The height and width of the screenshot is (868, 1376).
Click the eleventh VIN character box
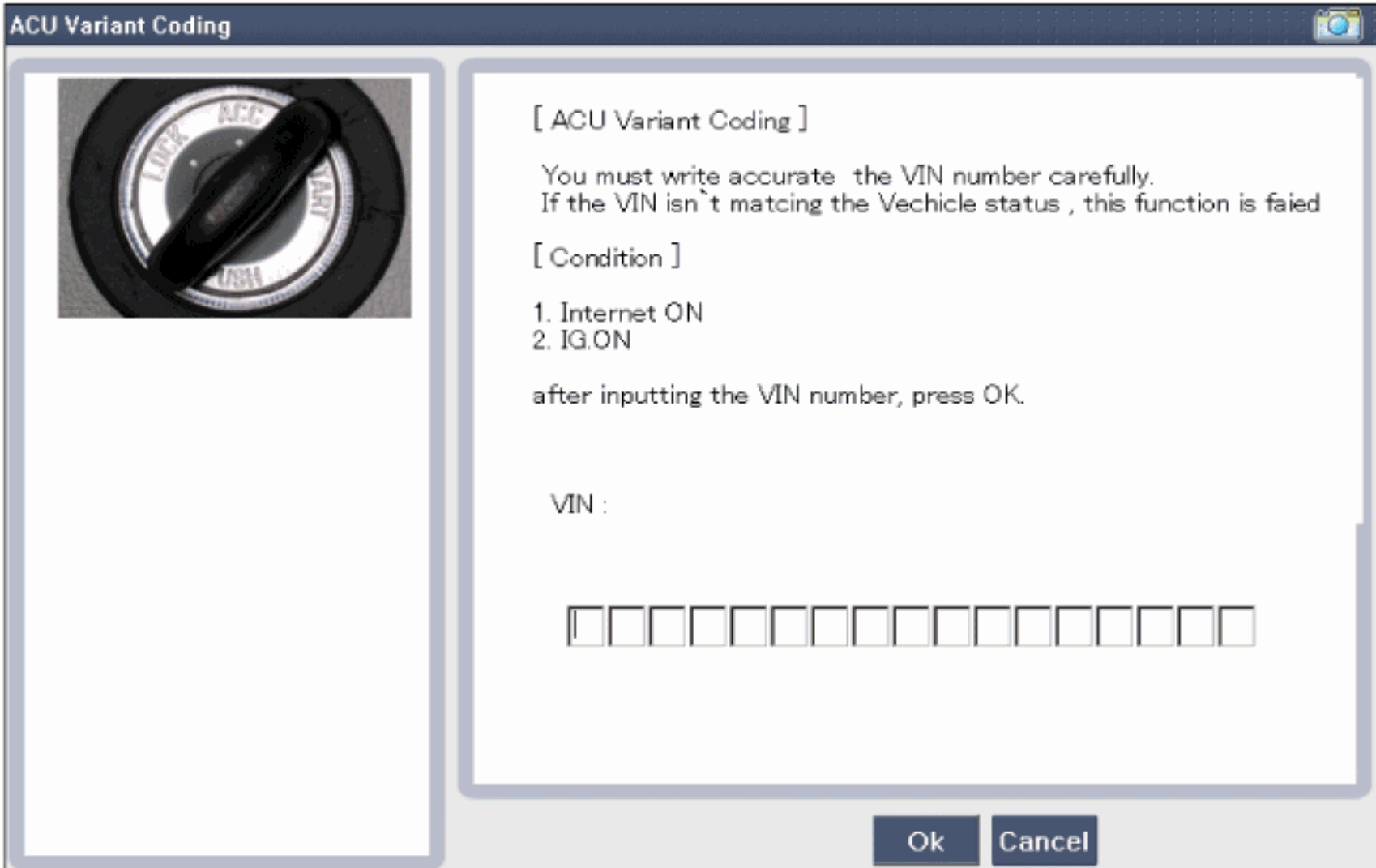993,626
